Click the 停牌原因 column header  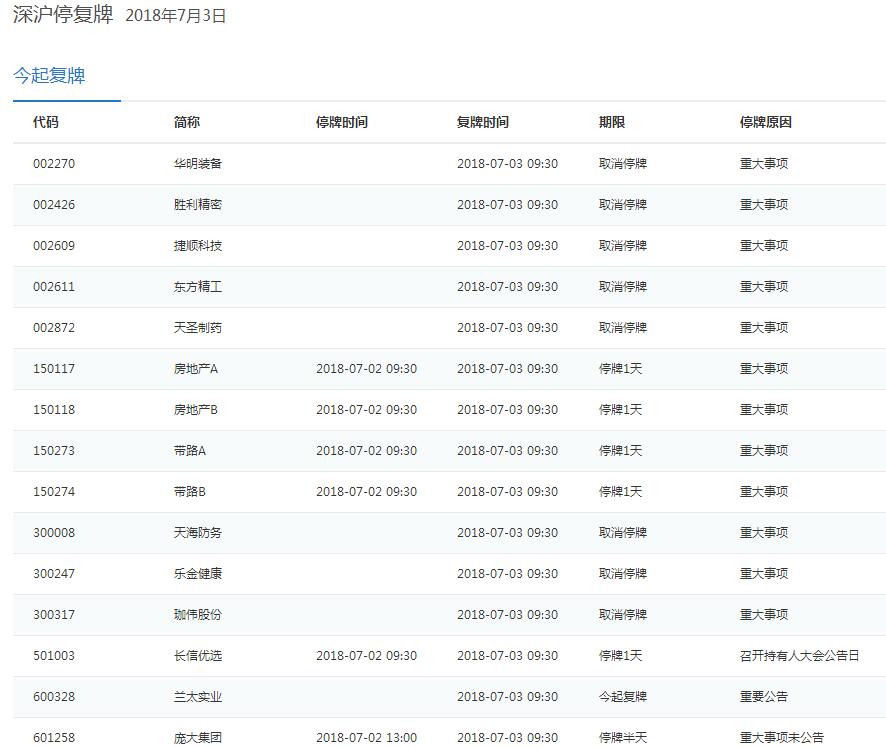(766, 122)
